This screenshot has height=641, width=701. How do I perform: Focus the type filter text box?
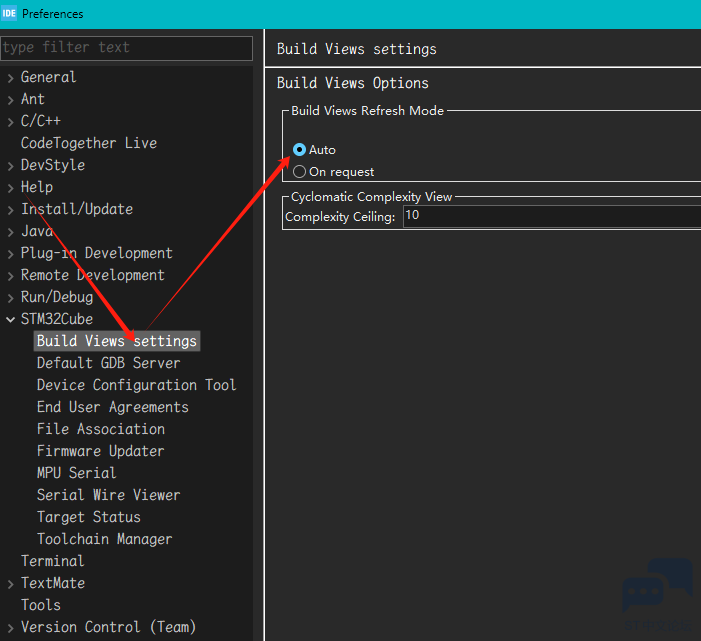pos(127,48)
